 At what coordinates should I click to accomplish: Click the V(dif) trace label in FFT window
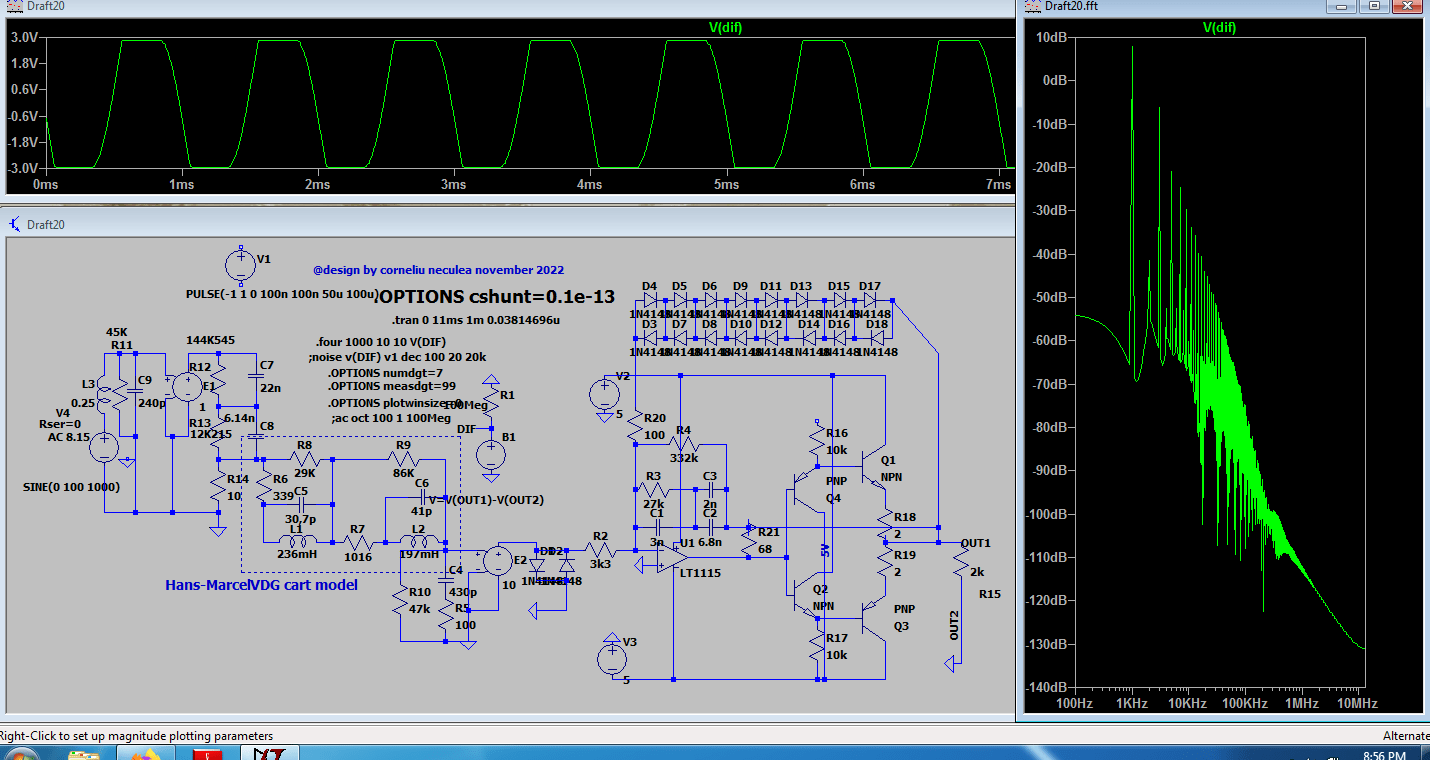tap(1219, 27)
